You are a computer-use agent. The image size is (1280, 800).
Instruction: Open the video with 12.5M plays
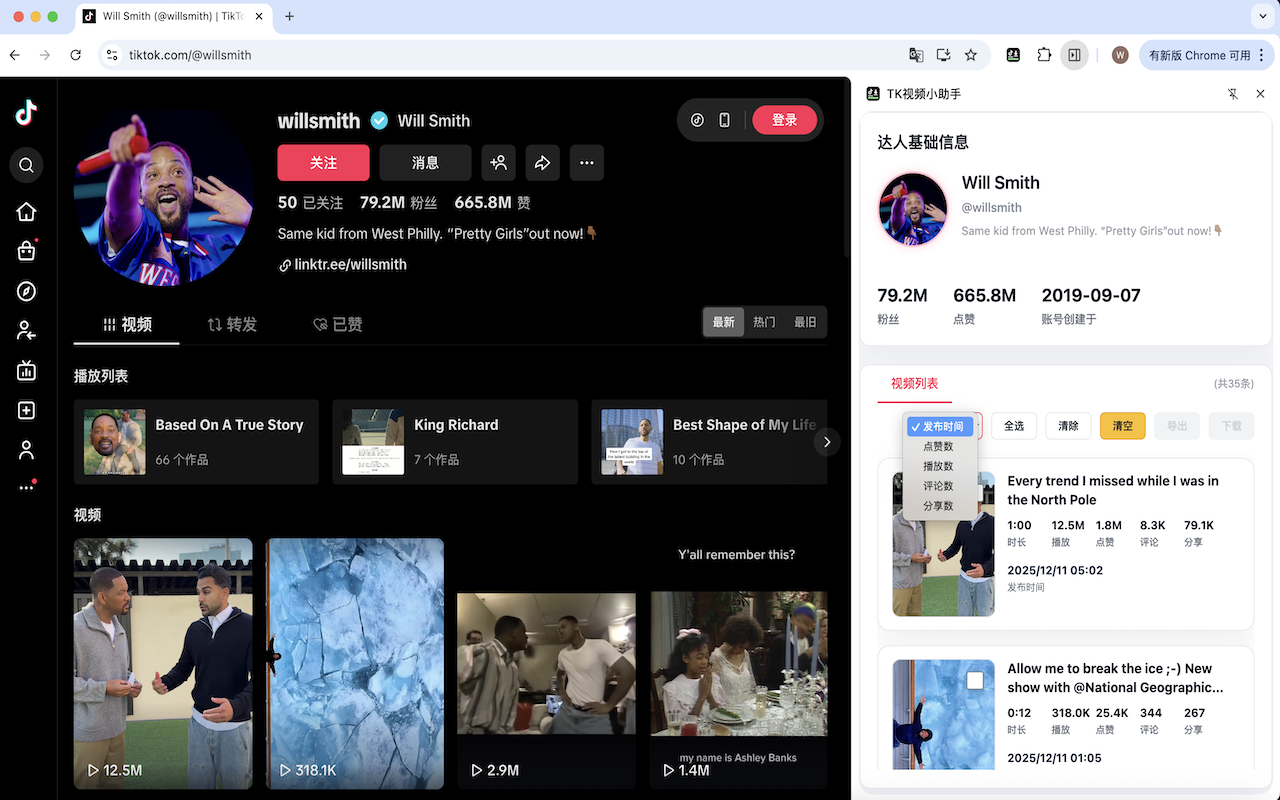click(x=163, y=664)
